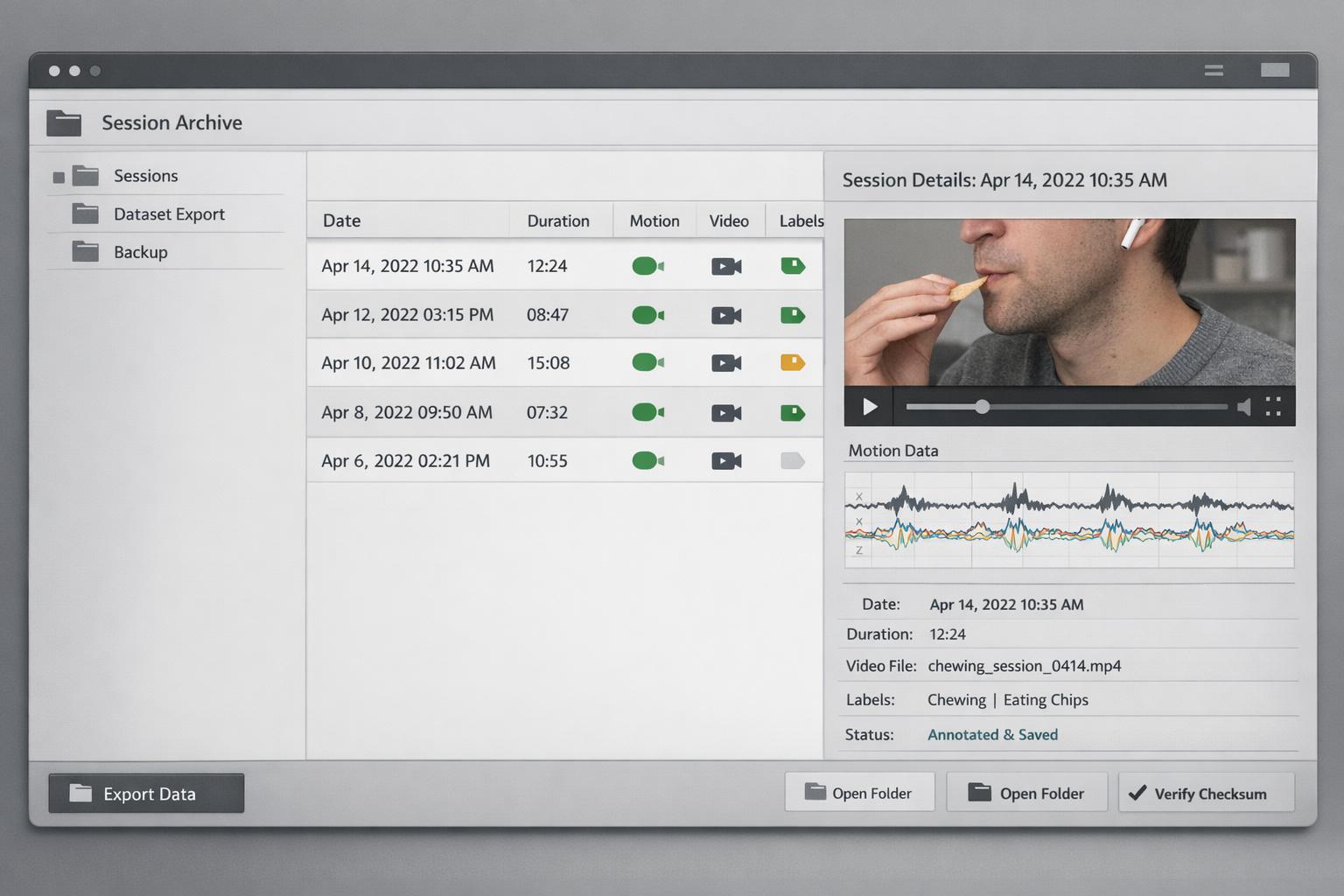This screenshot has height=896, width=1344.
Task: Click the orange label tag for Apr 10 session
Action: pyautogui.click(x=792, y=362)
